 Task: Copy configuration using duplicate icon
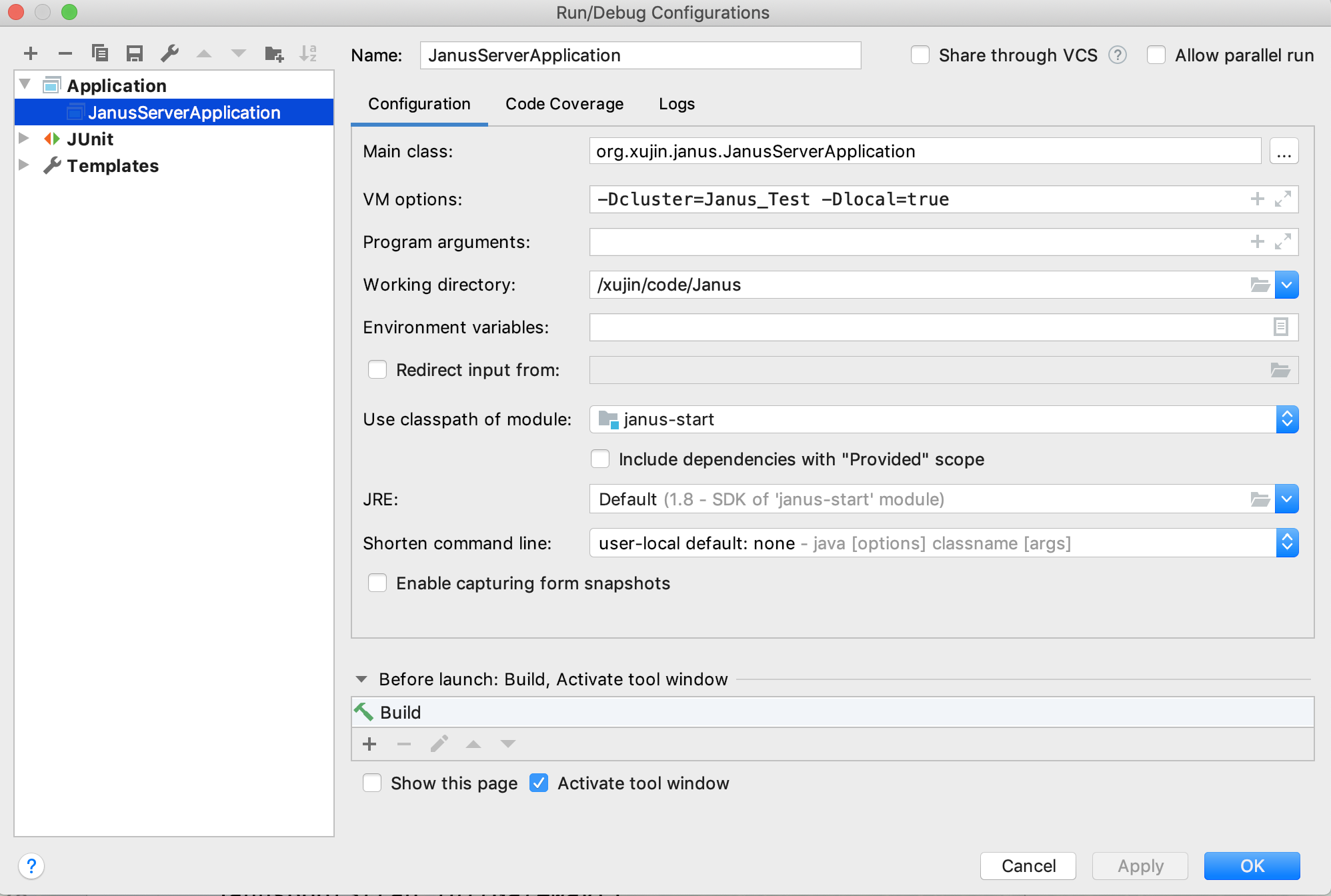click(x=100, y=53)
